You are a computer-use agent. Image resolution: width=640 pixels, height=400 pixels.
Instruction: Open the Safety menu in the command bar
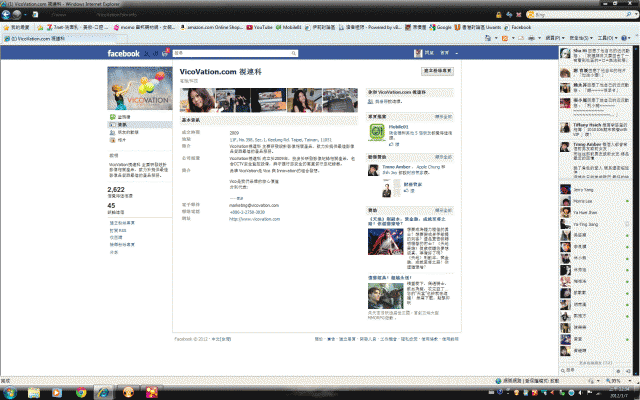point(581,38)
